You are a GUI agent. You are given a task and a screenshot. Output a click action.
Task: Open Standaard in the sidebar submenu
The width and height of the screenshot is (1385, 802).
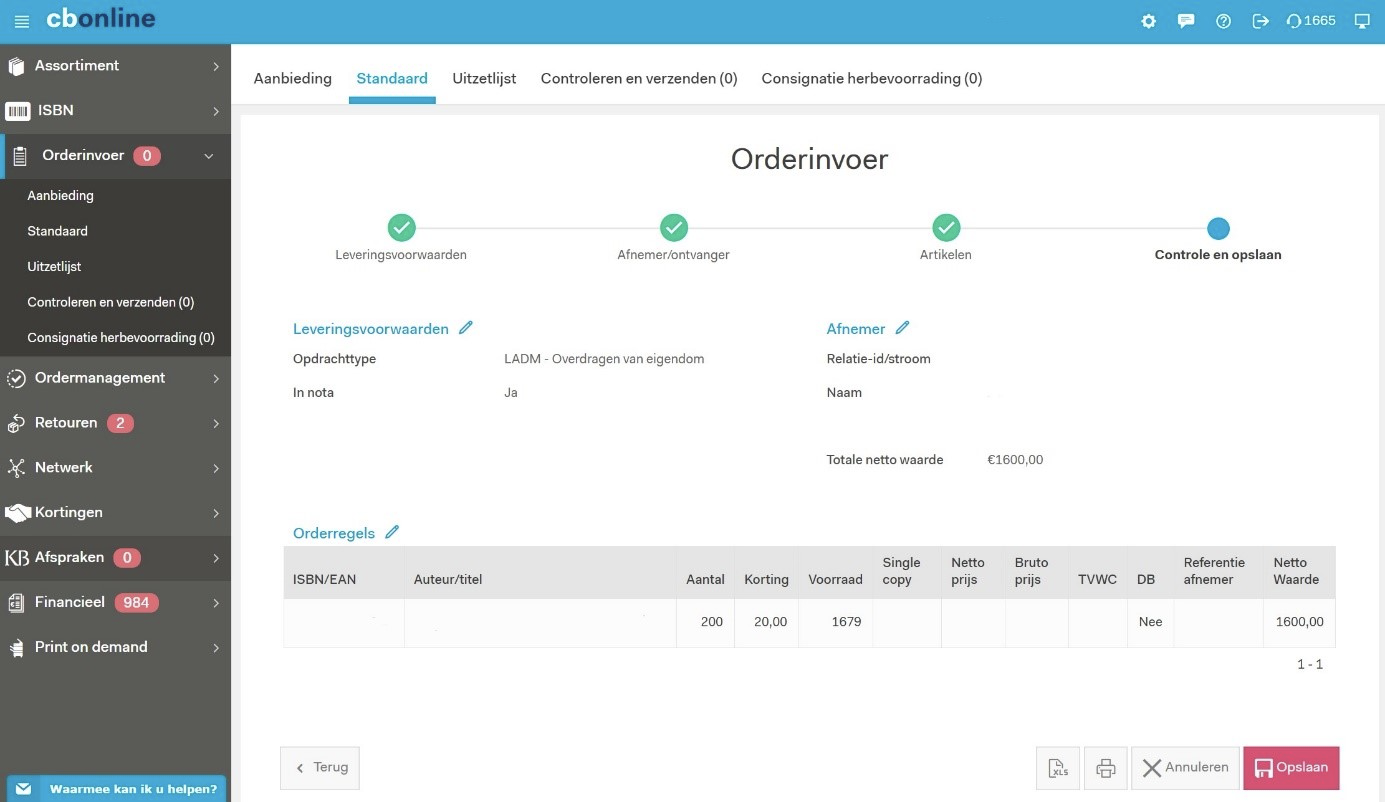(x=57, y=231)
